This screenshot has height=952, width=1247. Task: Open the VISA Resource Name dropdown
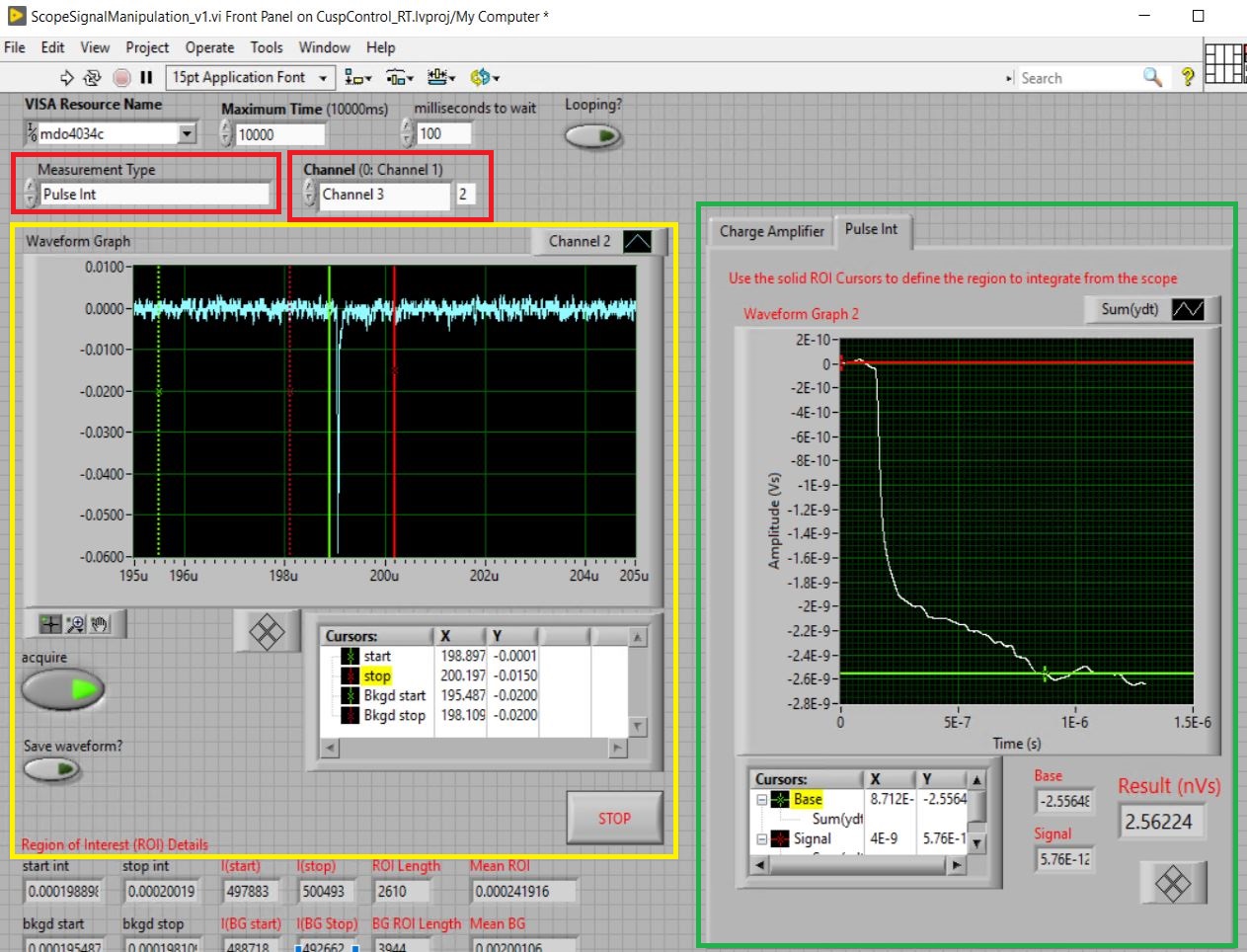click(188, 134)
